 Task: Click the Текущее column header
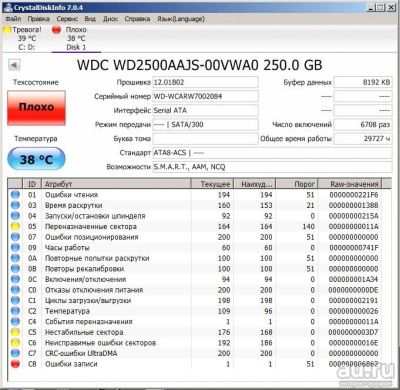(x=212, y=184)
